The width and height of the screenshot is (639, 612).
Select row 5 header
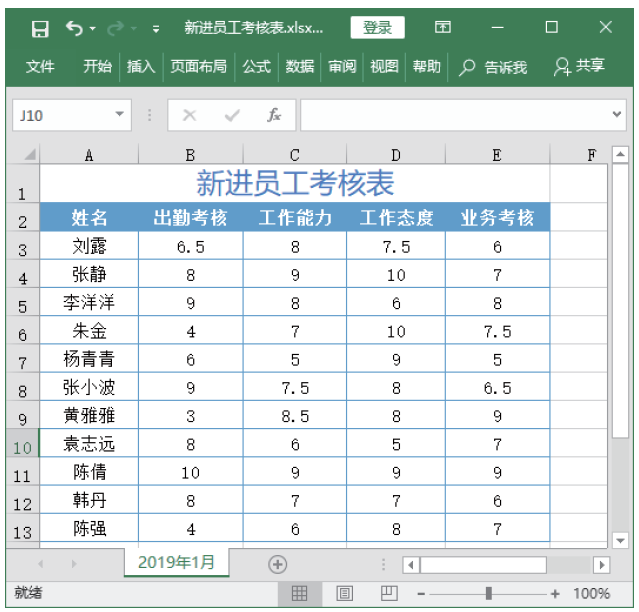[x=22, y=302]
